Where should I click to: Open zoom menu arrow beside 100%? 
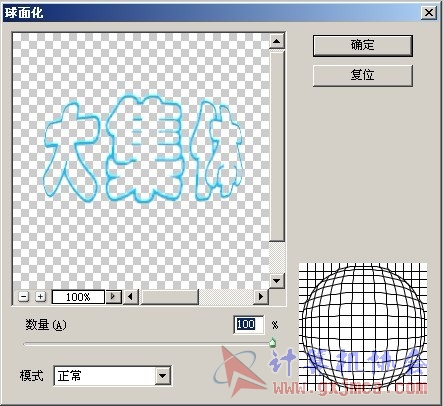click(113, 296)
